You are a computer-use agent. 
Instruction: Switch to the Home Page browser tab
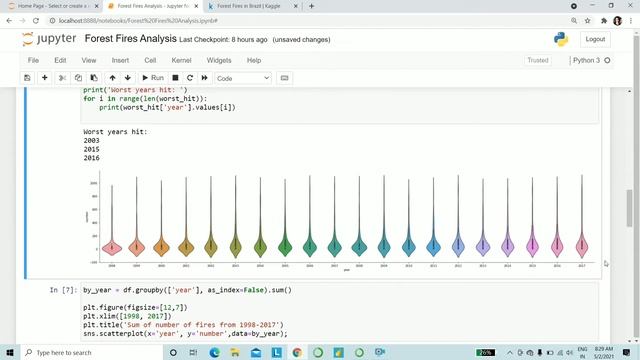point(52,6)
